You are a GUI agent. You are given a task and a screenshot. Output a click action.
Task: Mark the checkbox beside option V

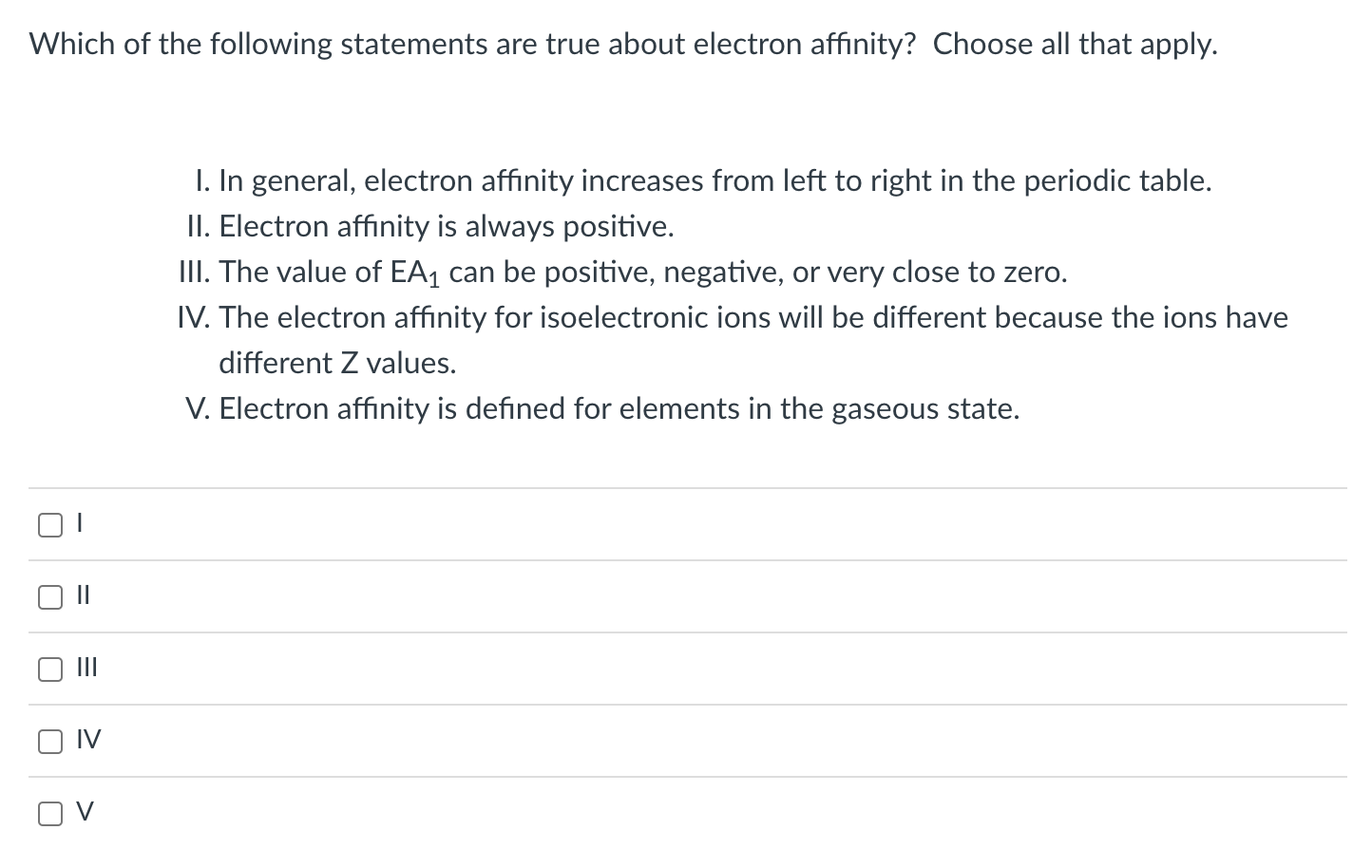pyautogui.click(x=49, y=814)
